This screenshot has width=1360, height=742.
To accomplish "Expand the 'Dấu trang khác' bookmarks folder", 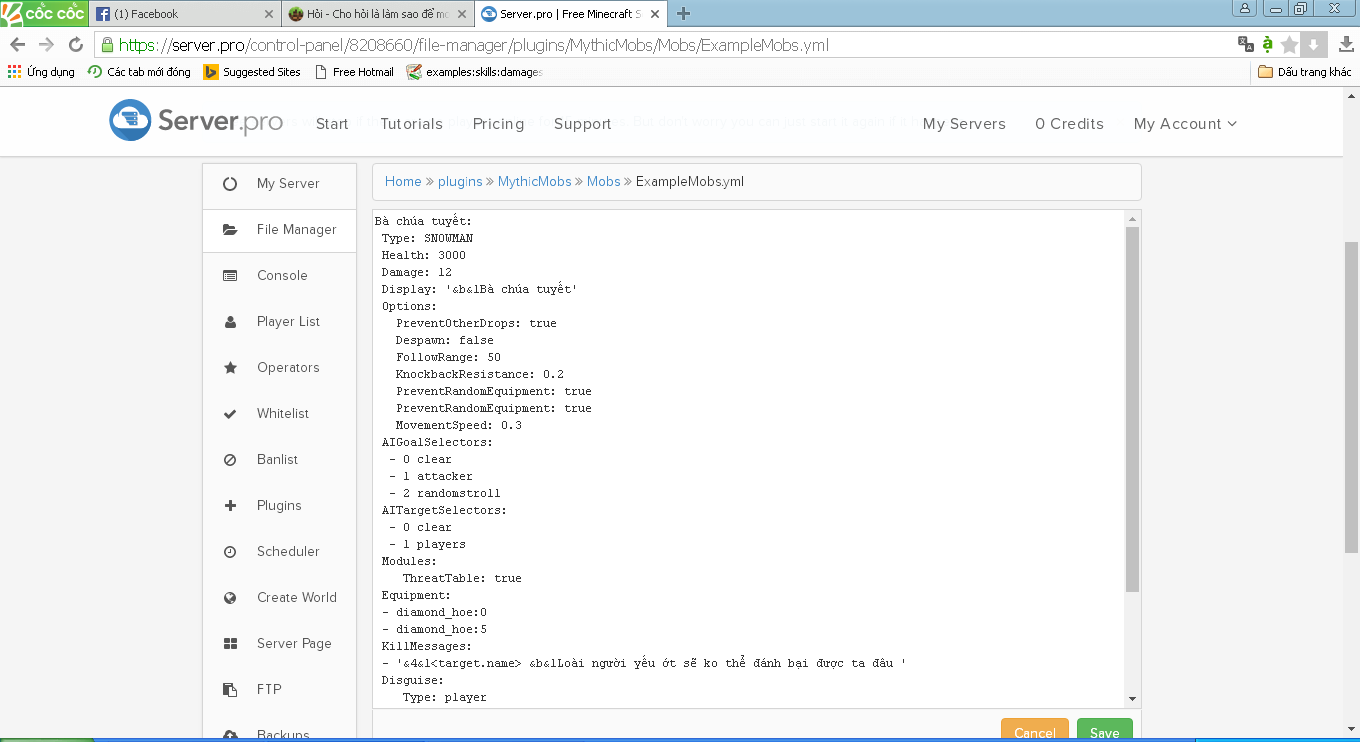I will pyautogui.click(x=1304, y=72).
